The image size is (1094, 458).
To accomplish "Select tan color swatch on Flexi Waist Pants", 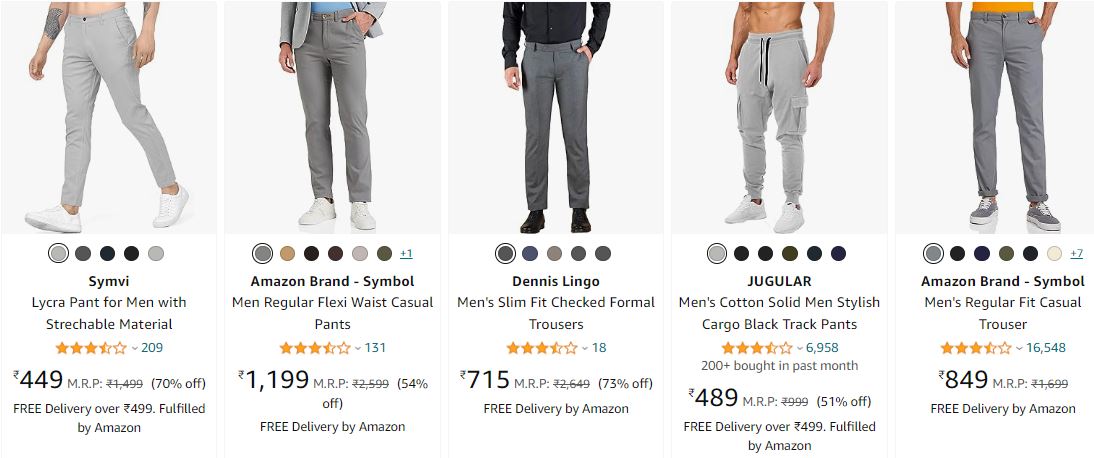I will (288, 254).
